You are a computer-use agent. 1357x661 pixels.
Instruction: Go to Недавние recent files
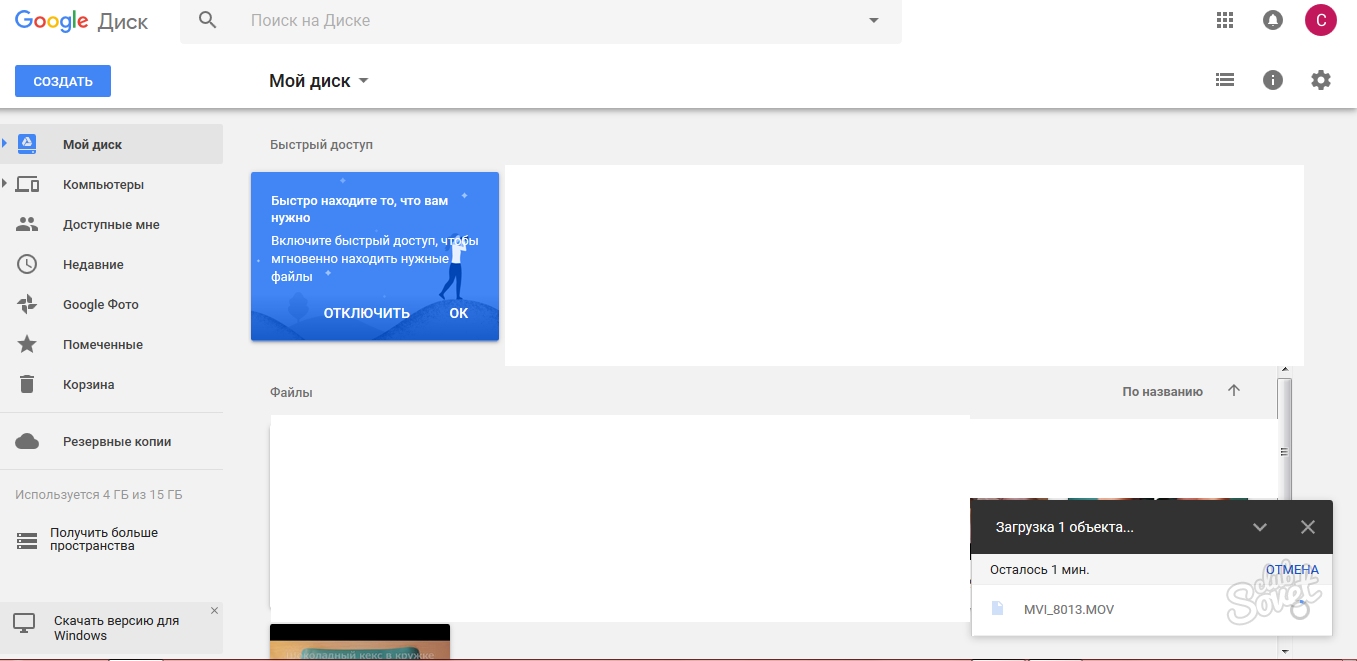[93, 265]
